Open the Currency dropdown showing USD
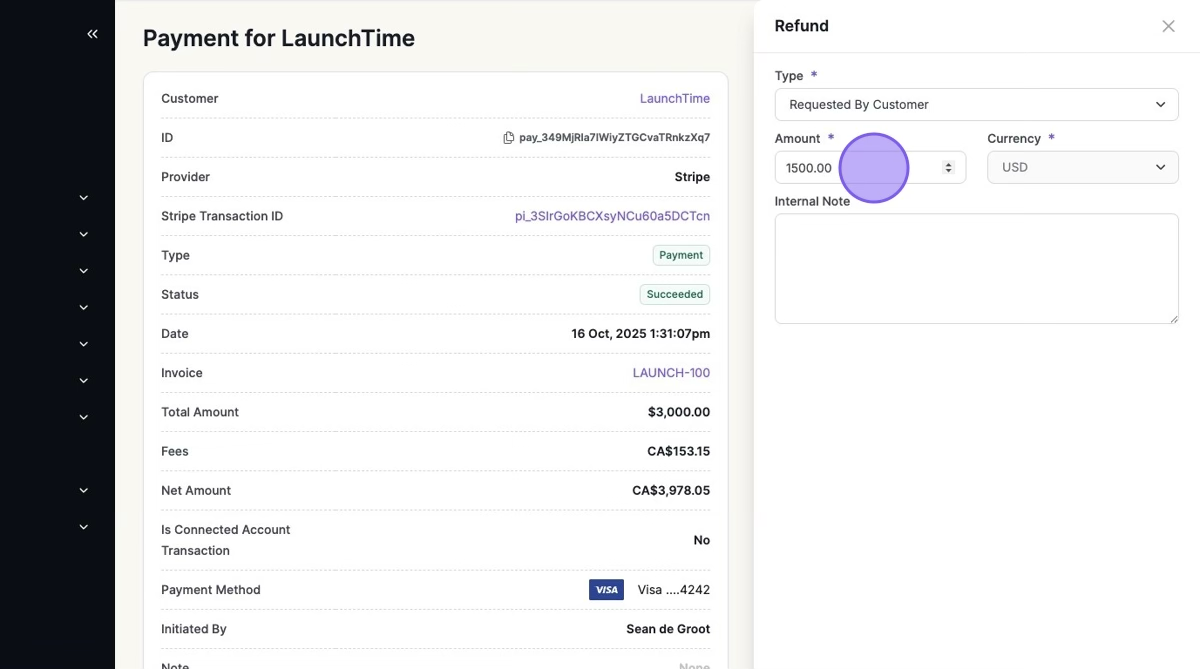The width and height of the screenshot is (1200, 669). (x=1082, y=167)
